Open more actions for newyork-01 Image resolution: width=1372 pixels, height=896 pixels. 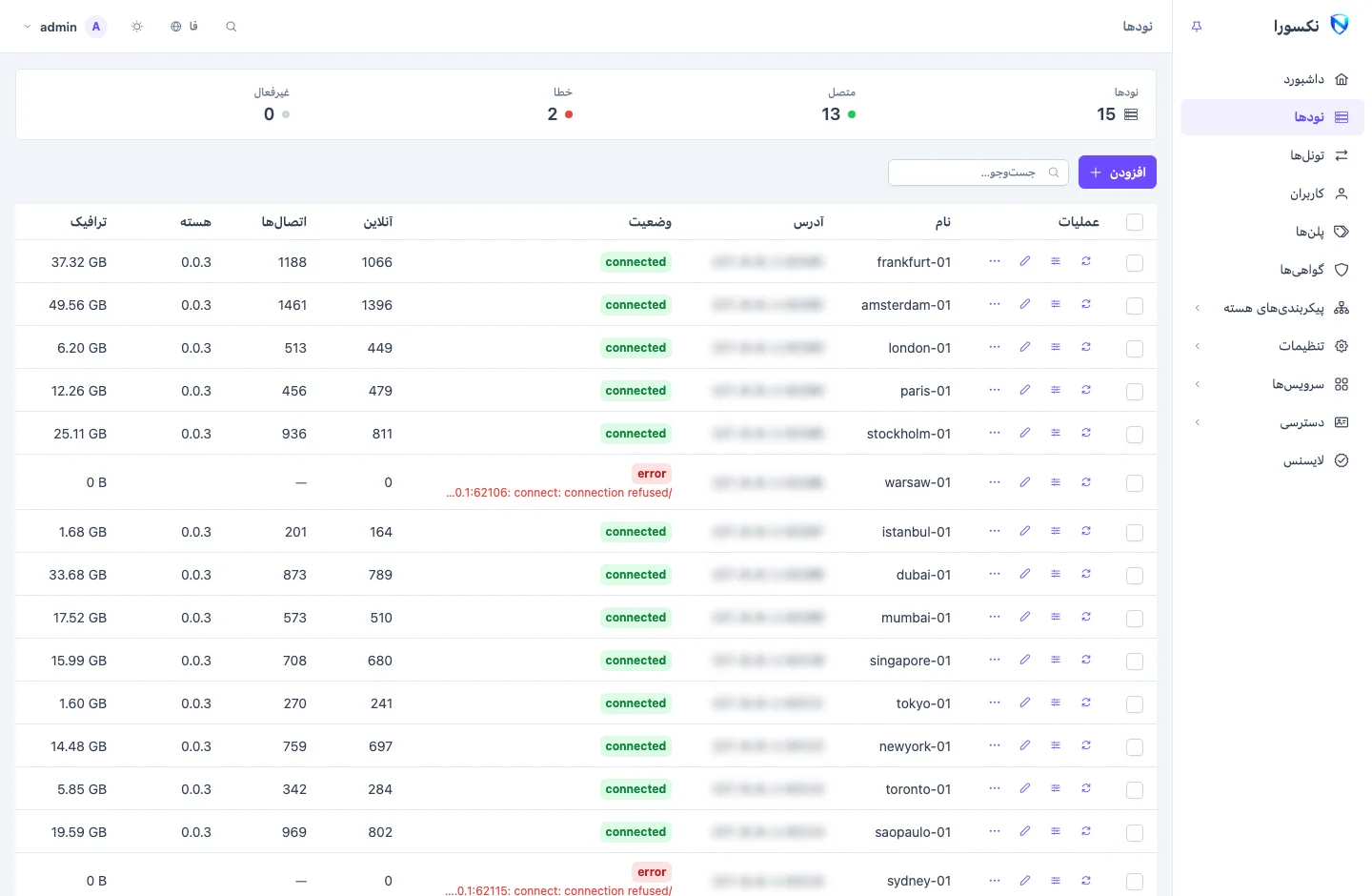(x=995, y=745)
